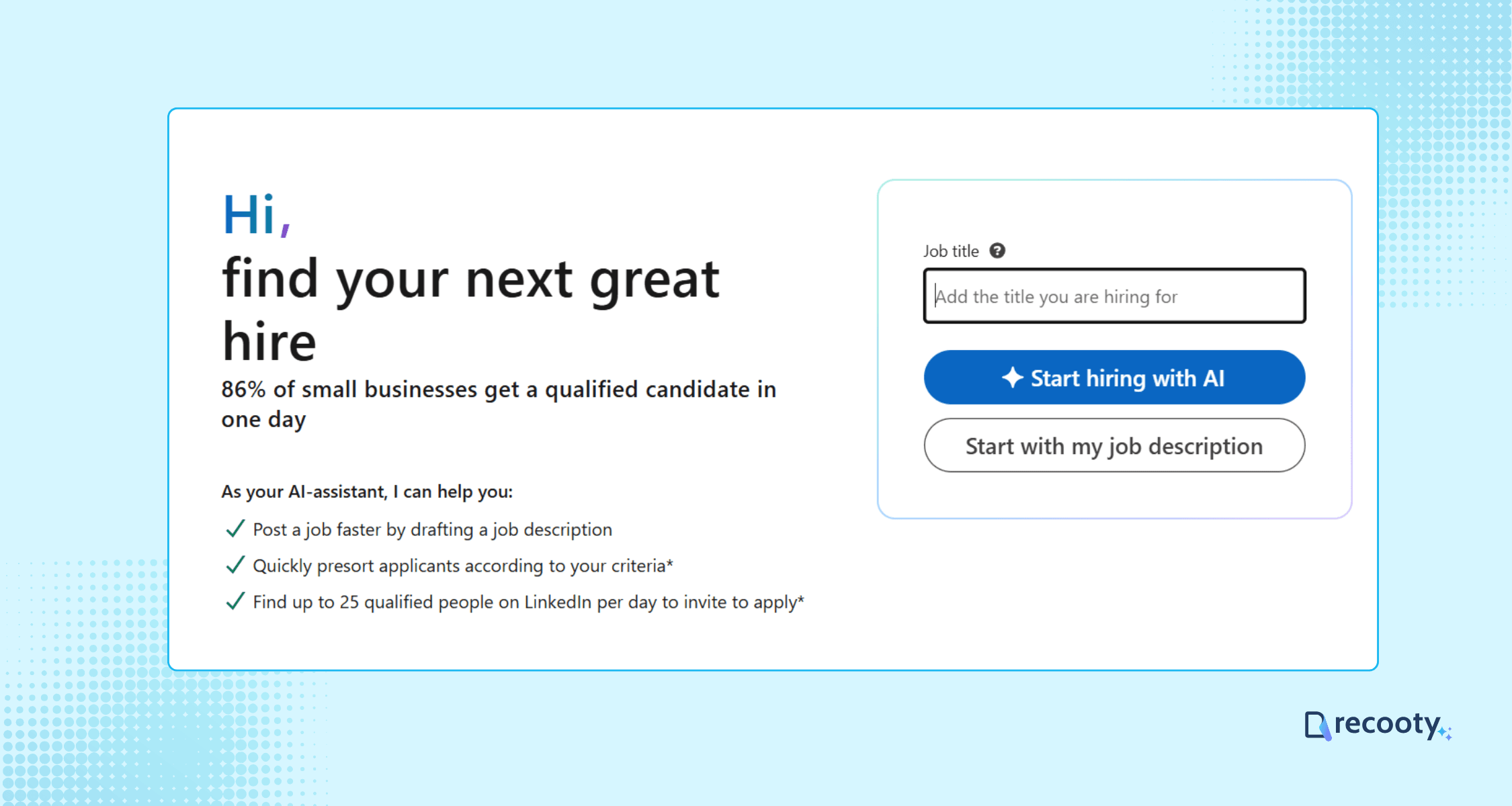Choose 'Start with my job description'

pyautogui.click(x=1114, y=445)
